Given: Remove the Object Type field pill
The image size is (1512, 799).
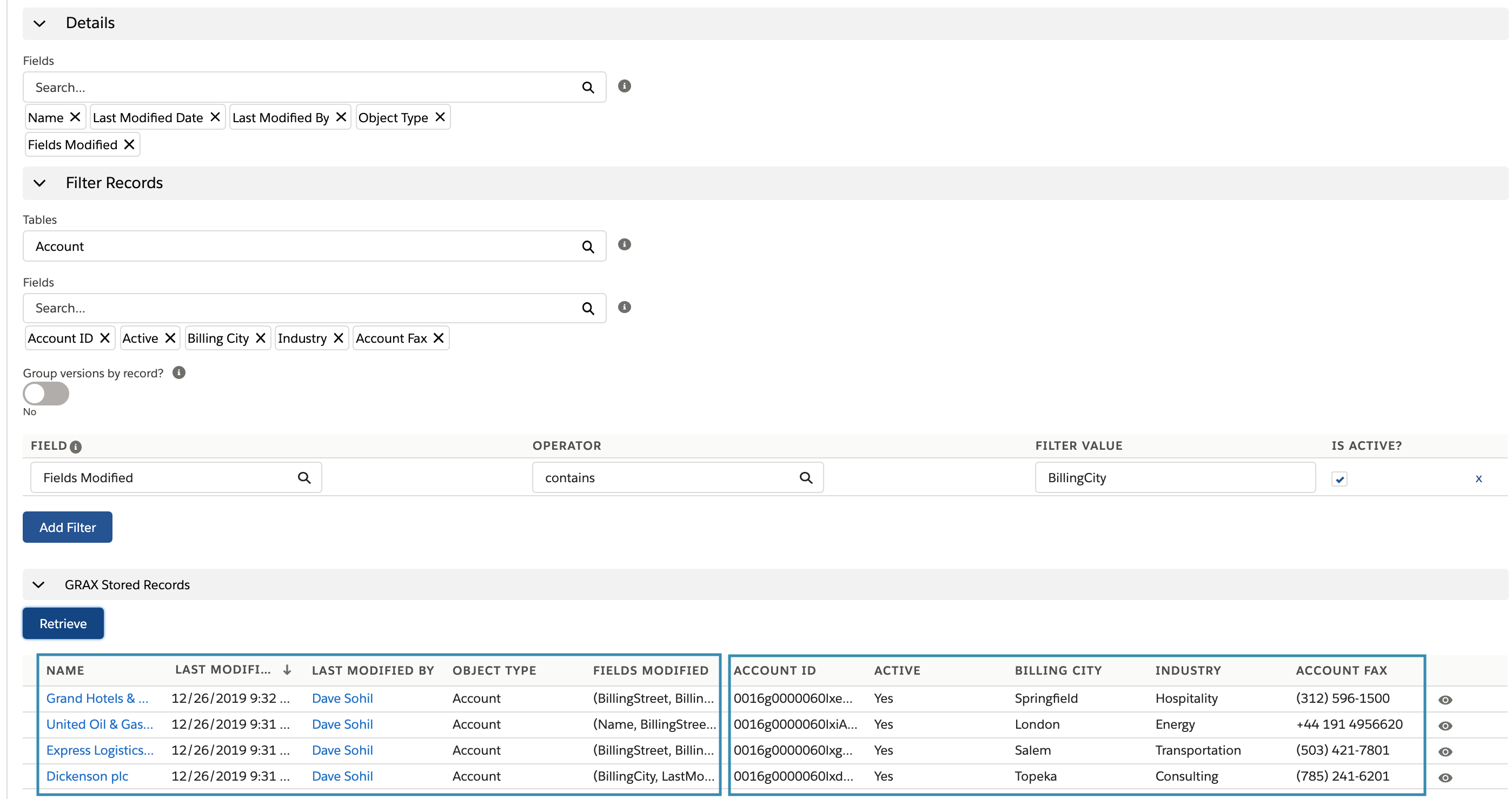Looking at the screenshot, I should pyautogui.click(x=440, y=117).
